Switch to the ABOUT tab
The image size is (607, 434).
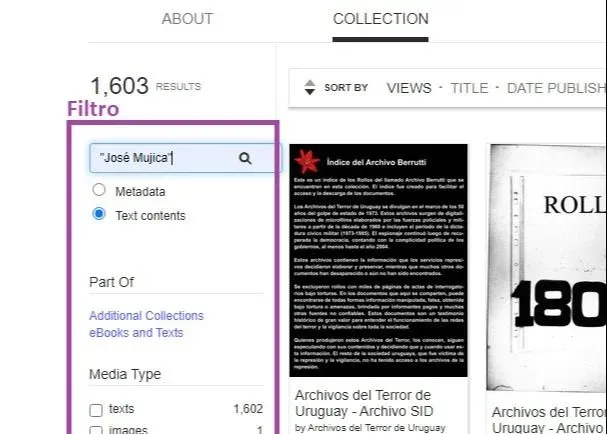tap(187, 19)
